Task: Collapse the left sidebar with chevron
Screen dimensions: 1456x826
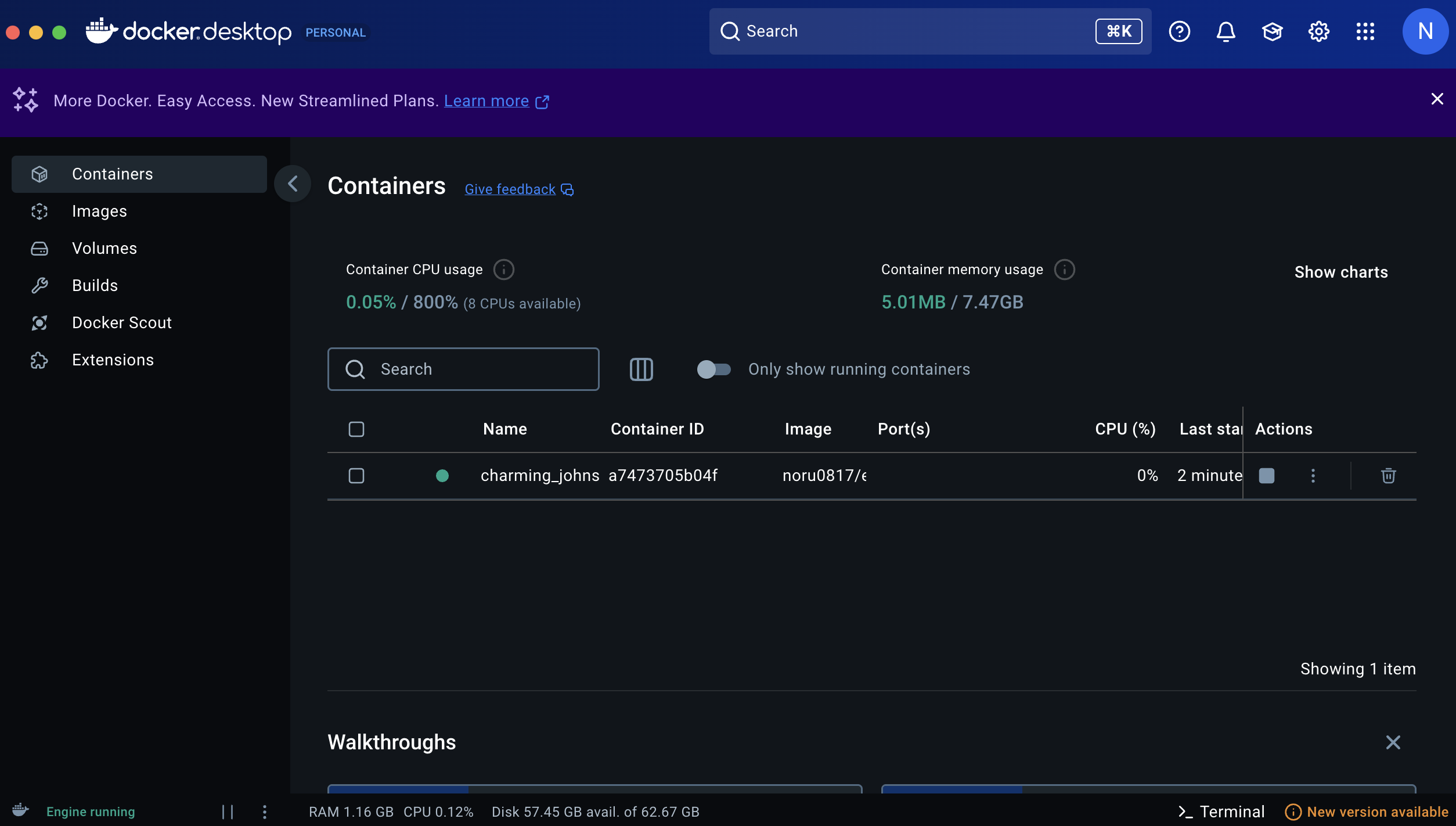Action: point(293,184)
